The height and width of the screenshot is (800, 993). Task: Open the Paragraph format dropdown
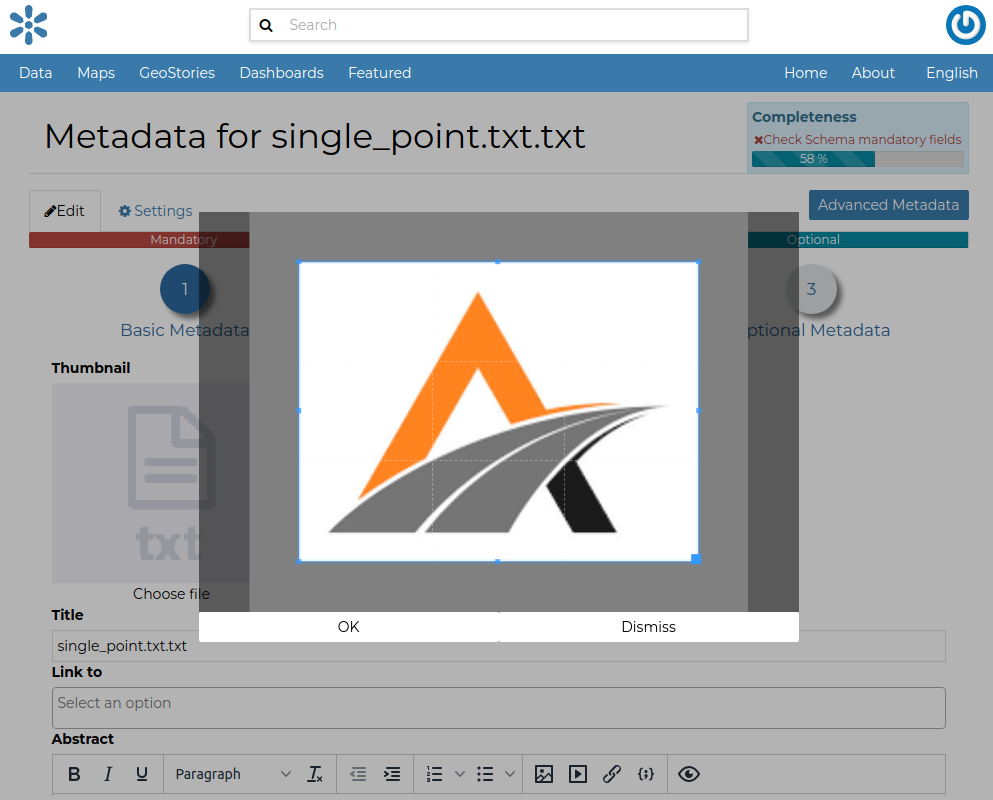(232, 774)
